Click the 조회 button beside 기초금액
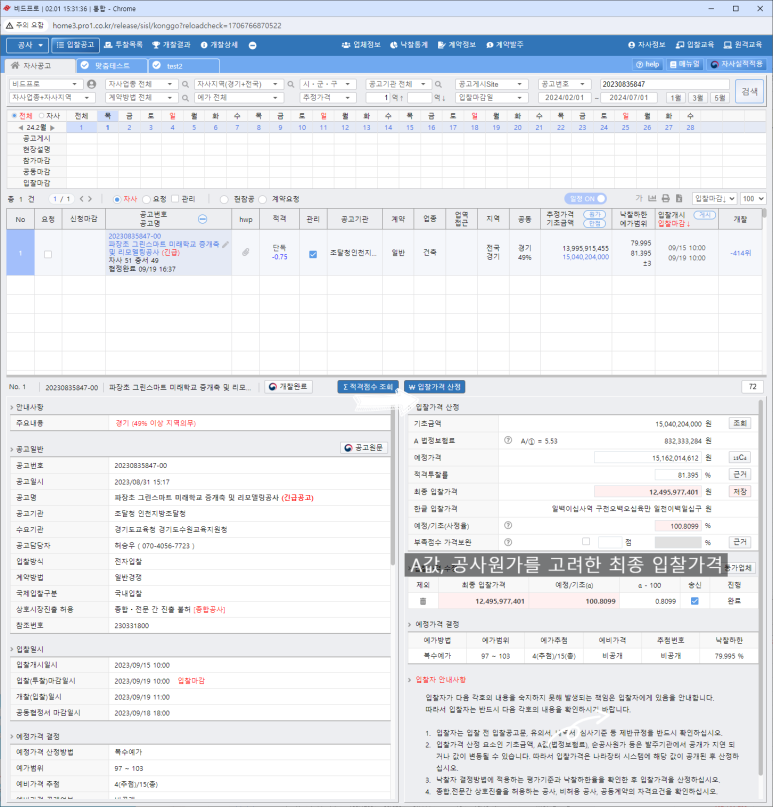 pos(740,423)
